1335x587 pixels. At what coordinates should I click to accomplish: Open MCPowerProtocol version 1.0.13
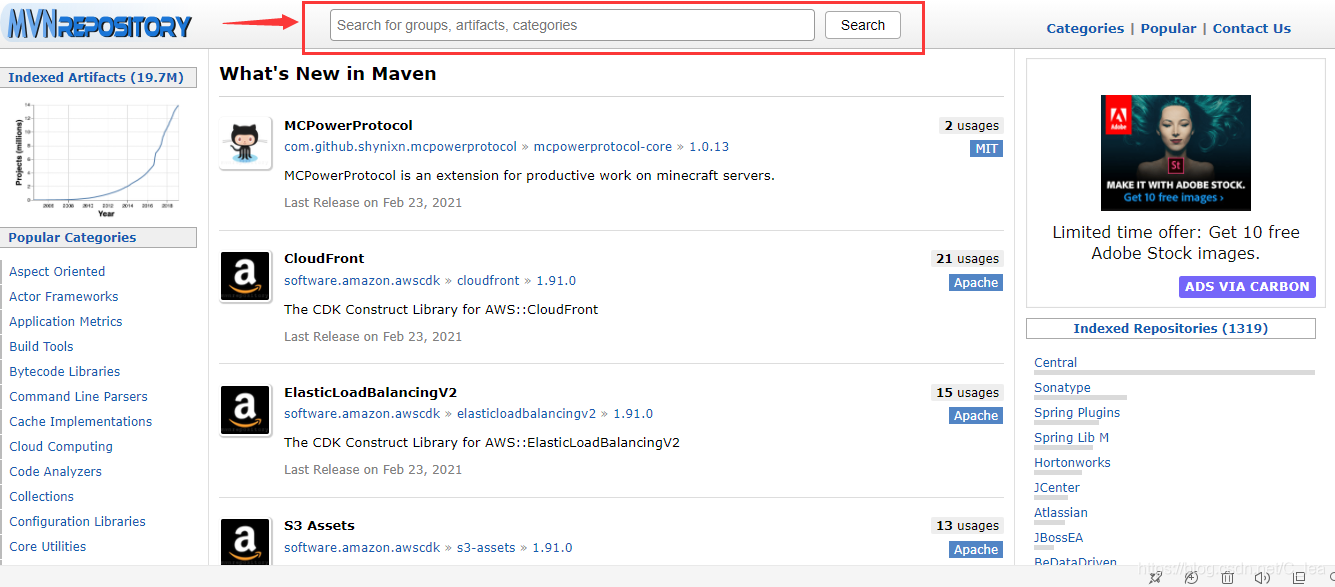tap(709, 146)
